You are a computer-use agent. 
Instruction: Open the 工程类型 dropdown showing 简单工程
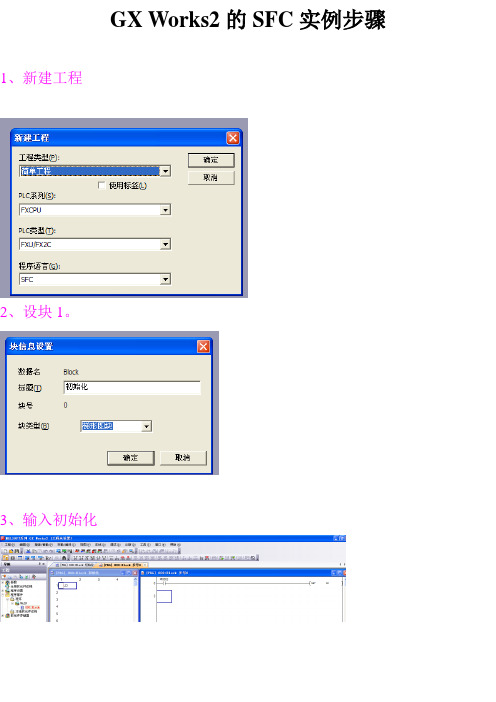95,171
